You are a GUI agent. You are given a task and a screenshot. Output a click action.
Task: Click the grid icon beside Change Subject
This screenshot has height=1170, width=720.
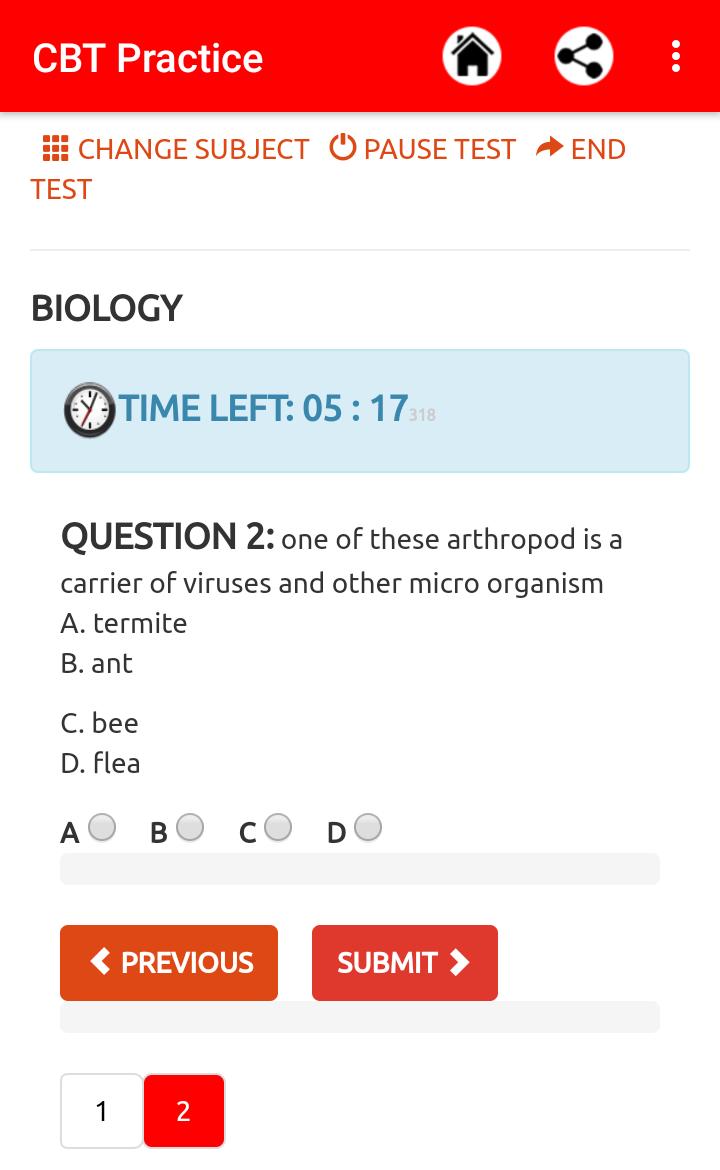pyautogui.click(x=55, y=149)
